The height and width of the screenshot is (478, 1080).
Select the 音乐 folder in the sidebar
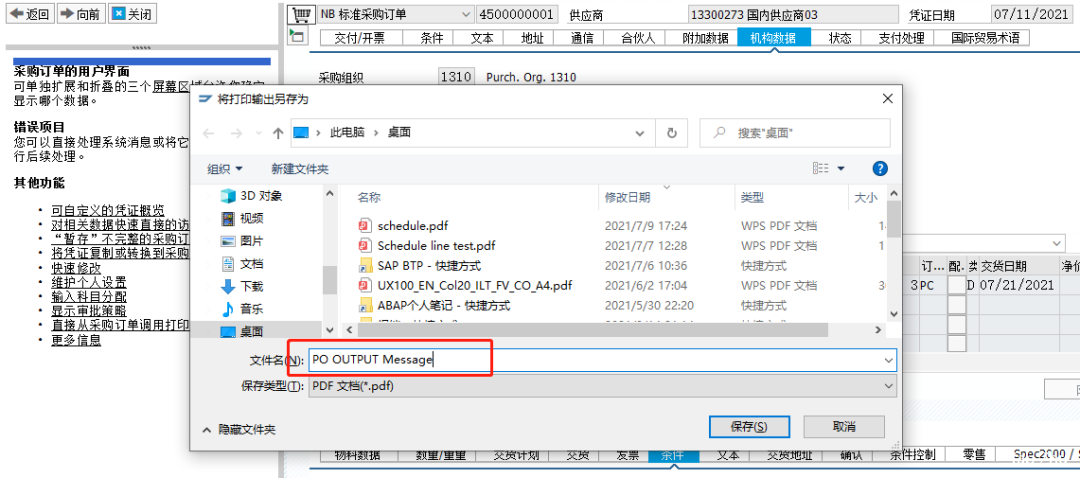pos(242,309)
